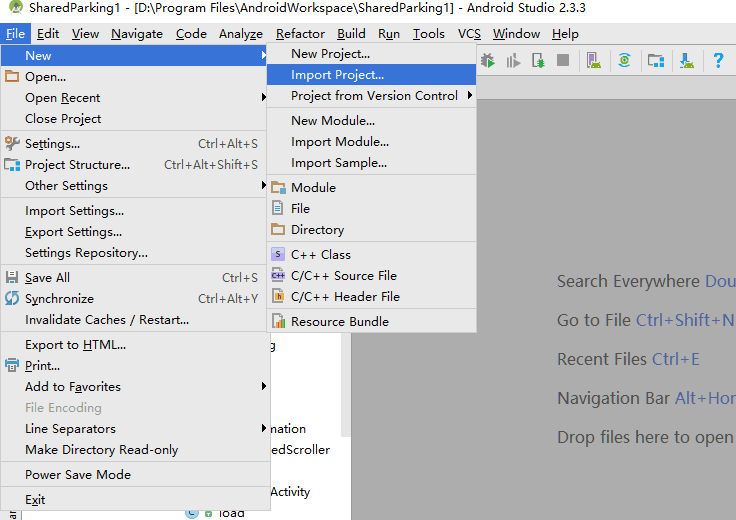This screenshot has height=520, width=736.
Task: Open the AVD Manager icon
Action: [593, 61]
